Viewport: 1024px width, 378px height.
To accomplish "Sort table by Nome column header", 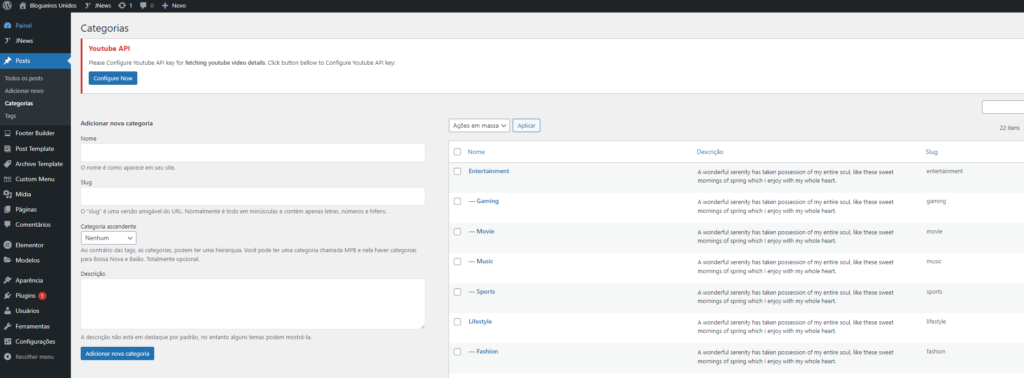I will coord(476,151).
